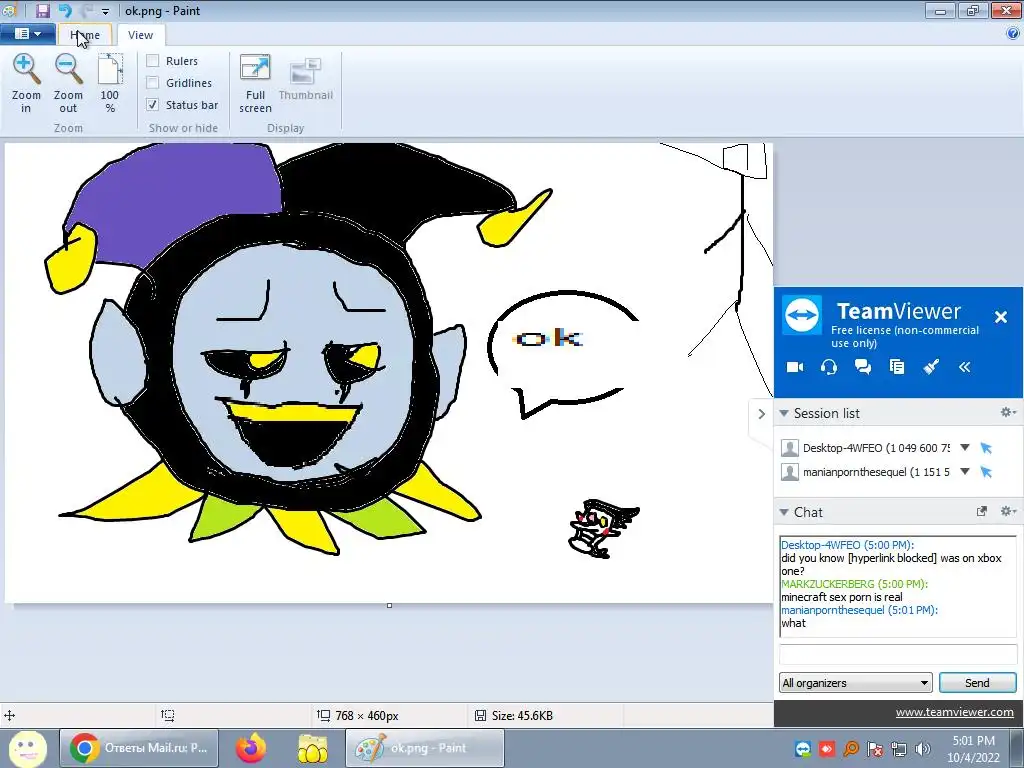
Task: Click the Undo arrow in quick access toolbar
Action: coord(65,10)
